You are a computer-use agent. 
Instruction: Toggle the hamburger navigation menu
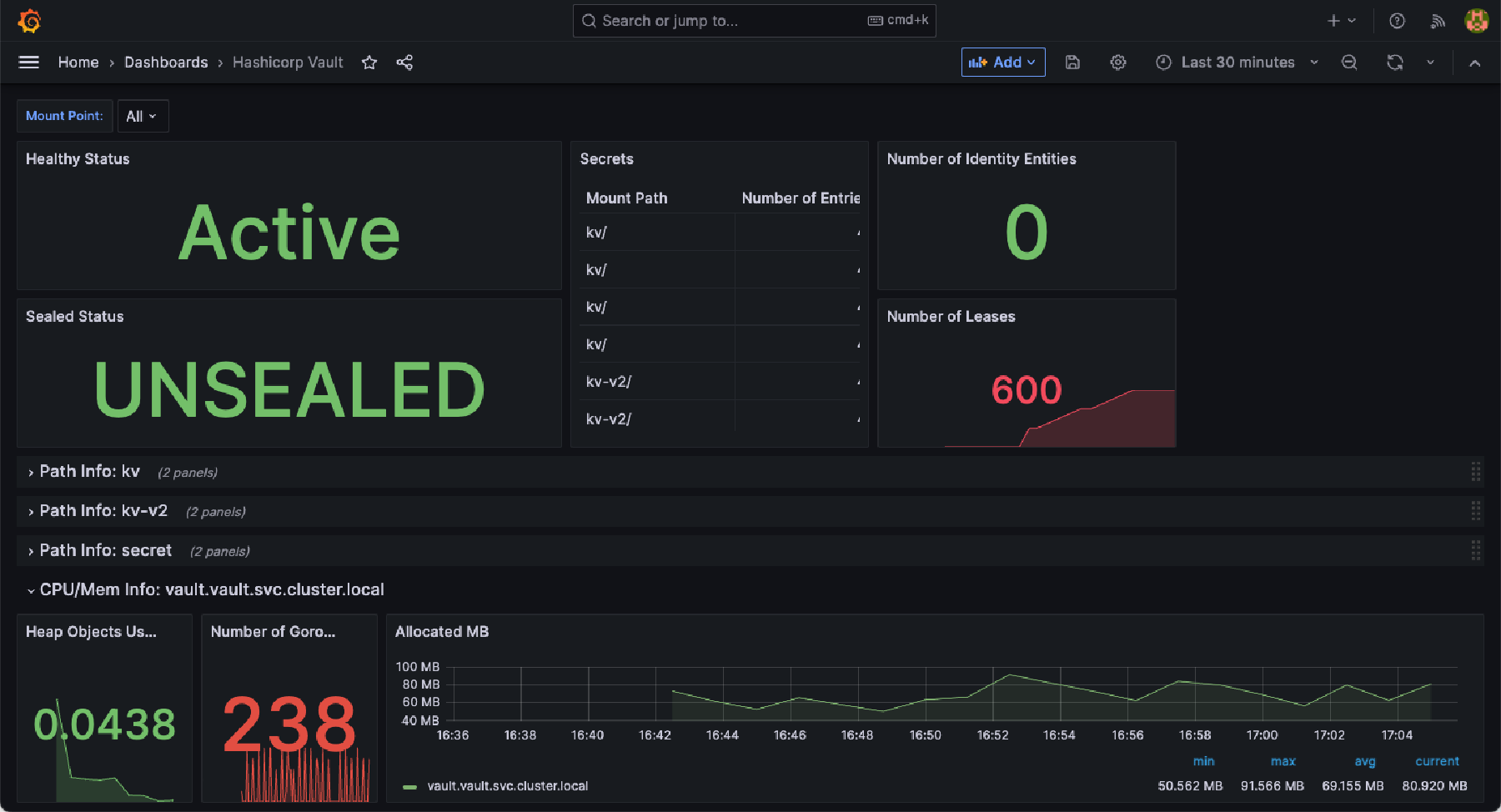[x=29, y=63]
